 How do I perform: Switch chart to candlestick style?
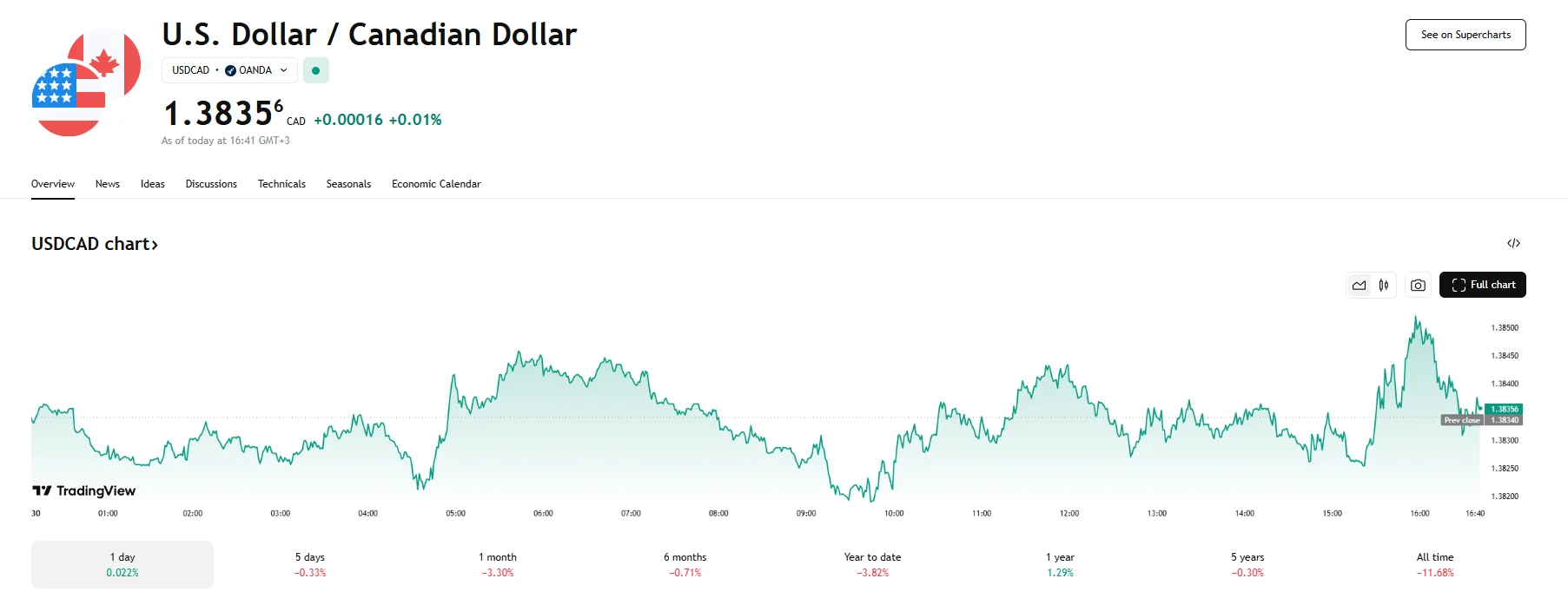coord(1384,285)
